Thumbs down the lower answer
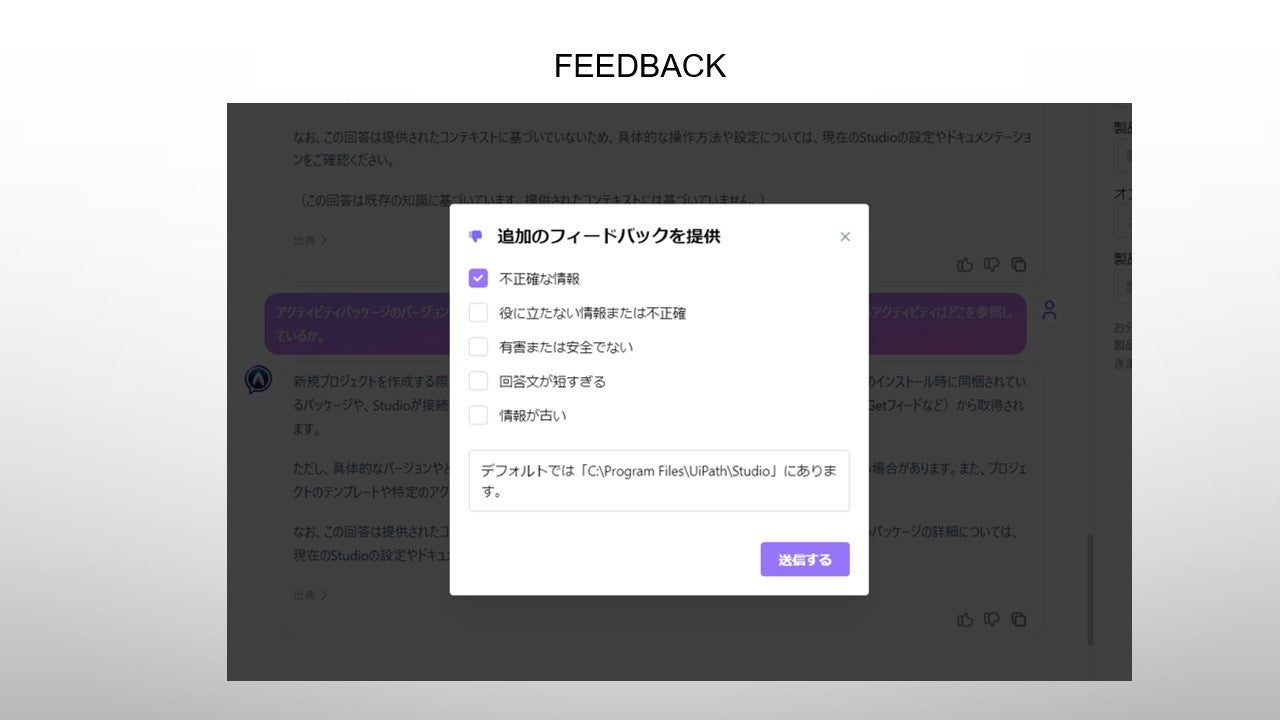 pyautogui.click(x=992, y=619)
